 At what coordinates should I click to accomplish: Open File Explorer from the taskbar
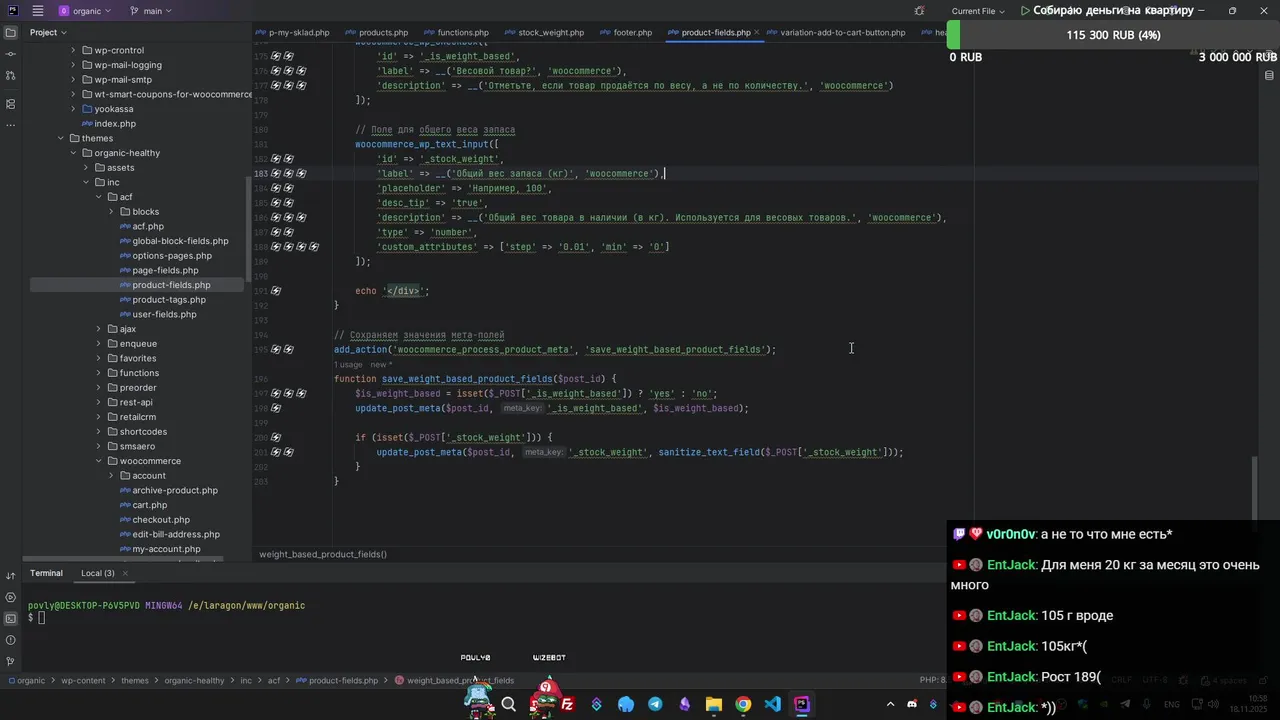714,705
